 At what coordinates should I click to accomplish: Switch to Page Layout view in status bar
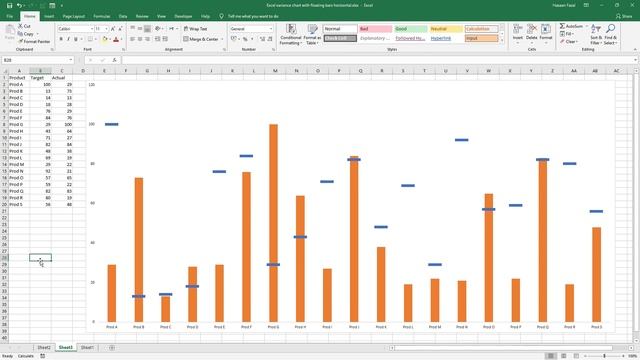[564, 356]
